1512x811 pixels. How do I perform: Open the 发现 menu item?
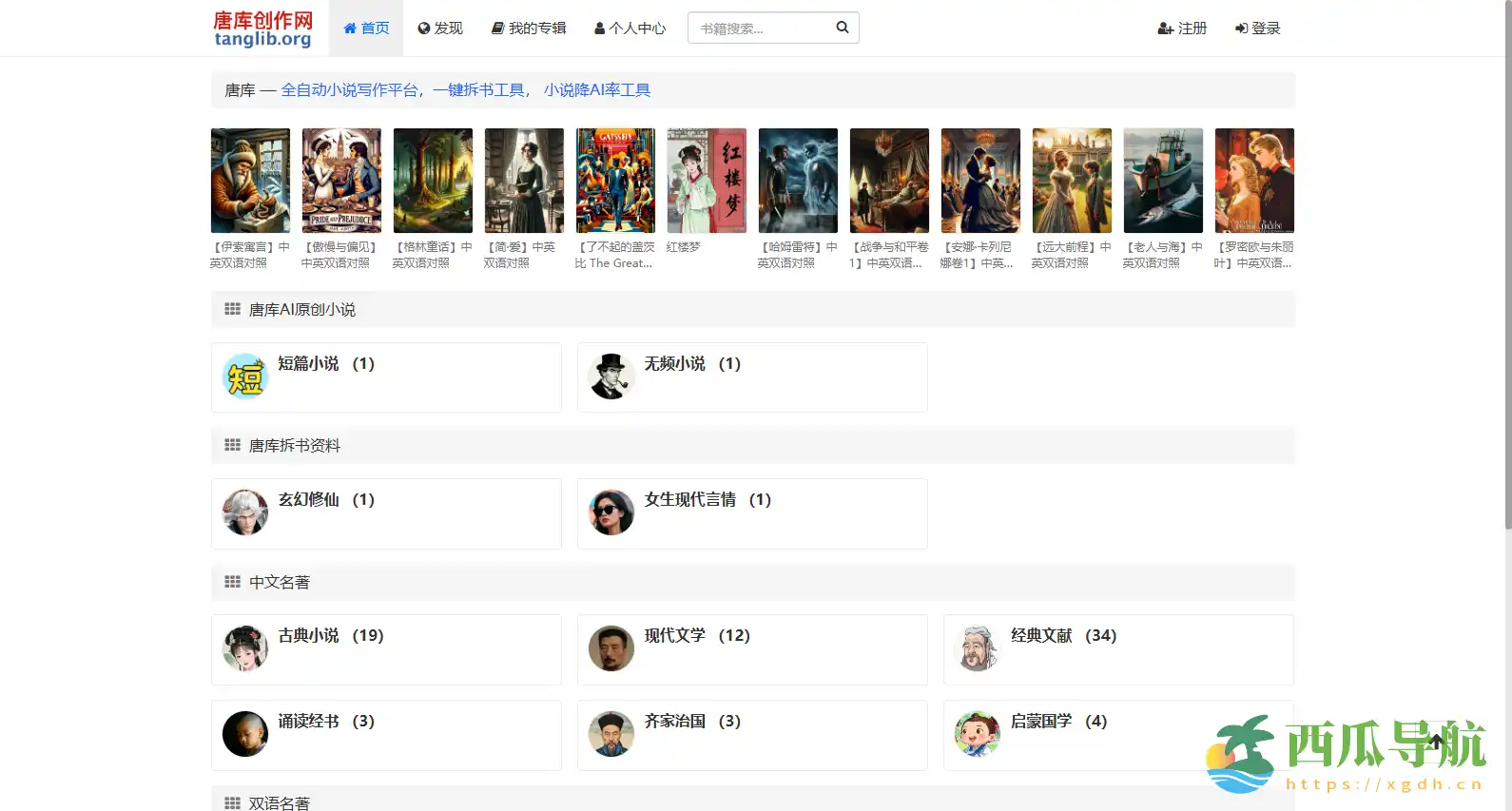[440, 29]
